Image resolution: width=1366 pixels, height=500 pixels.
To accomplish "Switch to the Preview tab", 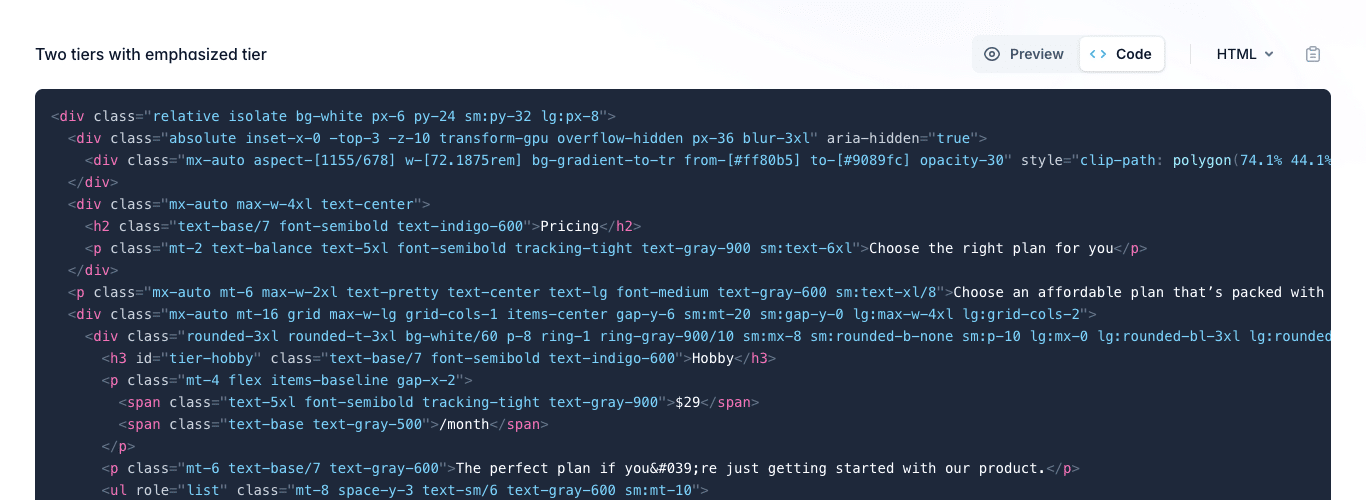I will [1036, 54].
